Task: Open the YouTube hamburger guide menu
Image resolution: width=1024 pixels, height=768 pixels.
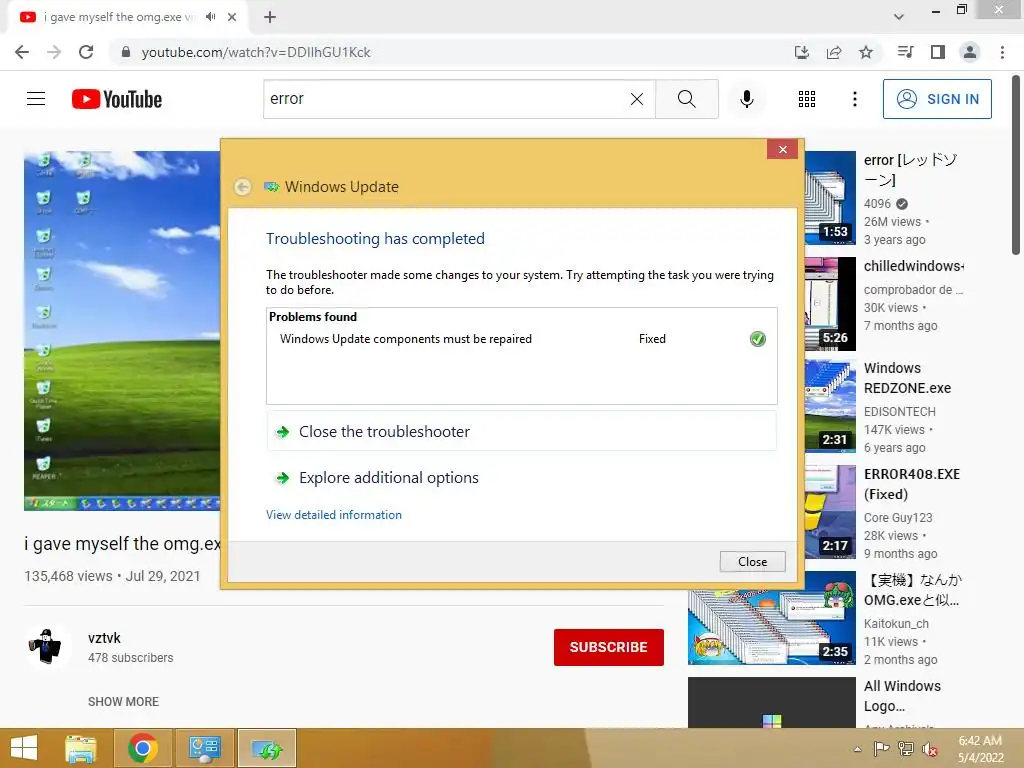Action: click(36, 99)
